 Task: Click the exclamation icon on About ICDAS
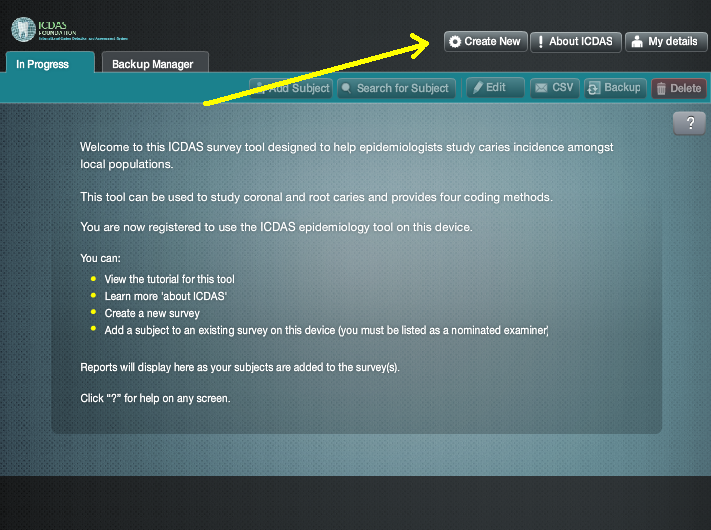(541, 42)
